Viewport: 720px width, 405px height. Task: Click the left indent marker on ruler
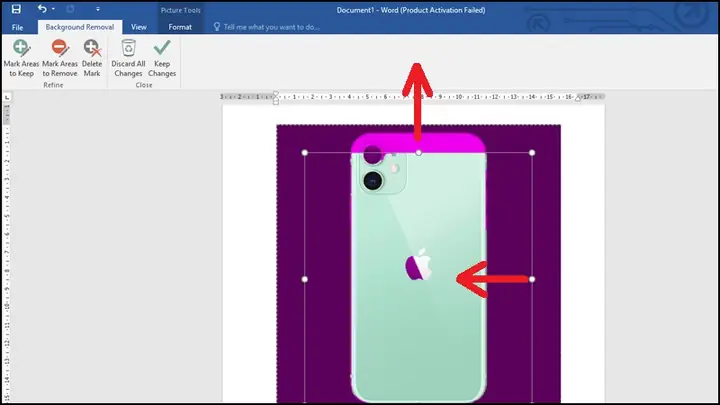click(276, 98)
